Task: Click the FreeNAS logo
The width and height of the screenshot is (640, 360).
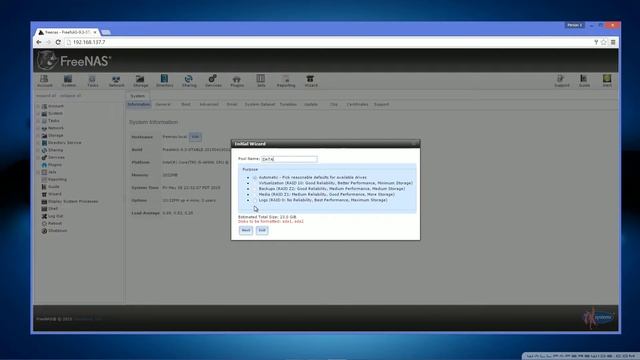Action: [x=74, y=60]
